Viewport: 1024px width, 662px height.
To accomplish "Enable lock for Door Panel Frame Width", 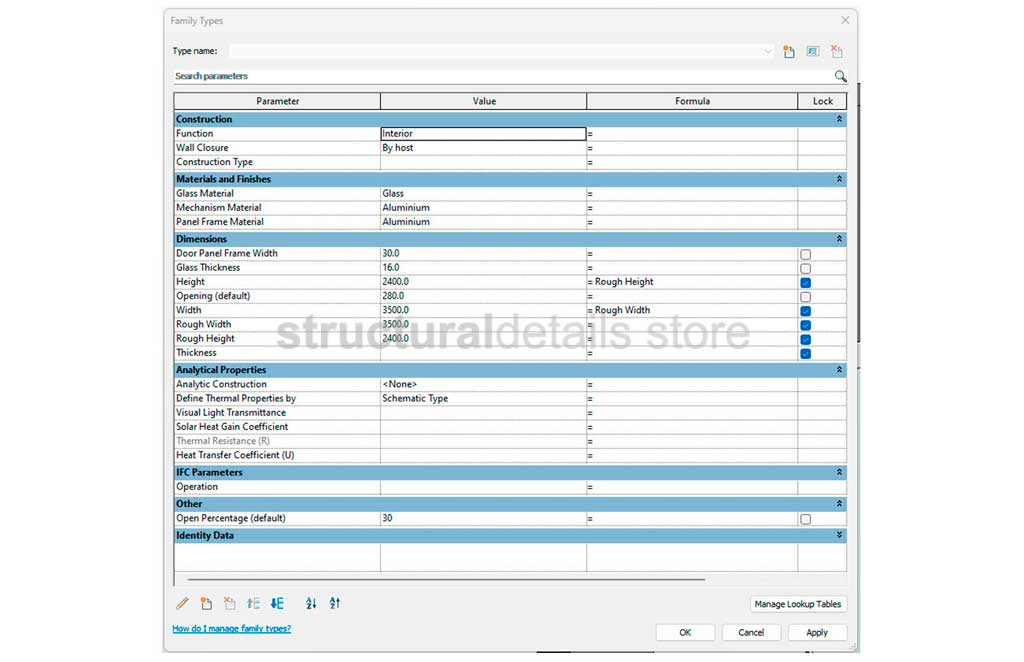I will [x=805, y=254].
